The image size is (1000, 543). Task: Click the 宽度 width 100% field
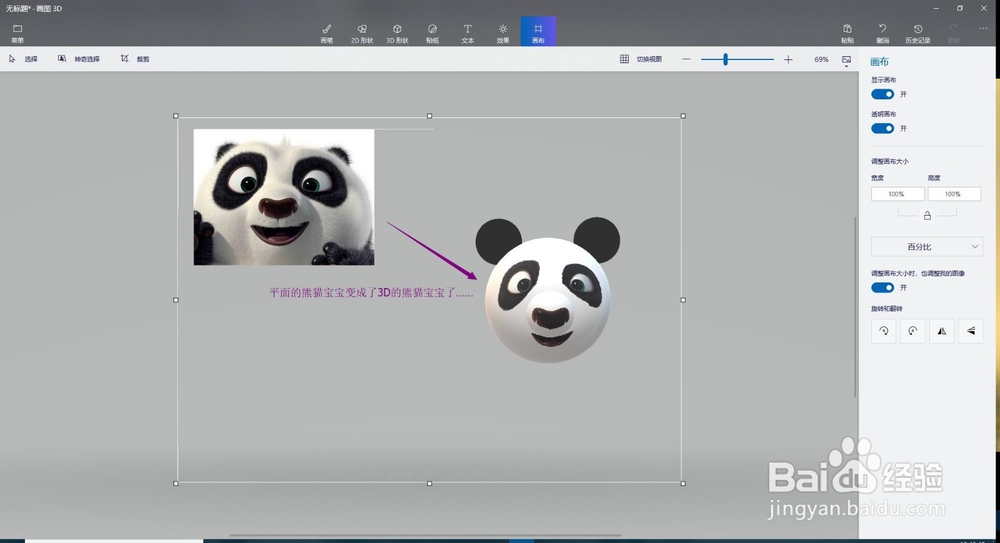click(x=897, y=194)
